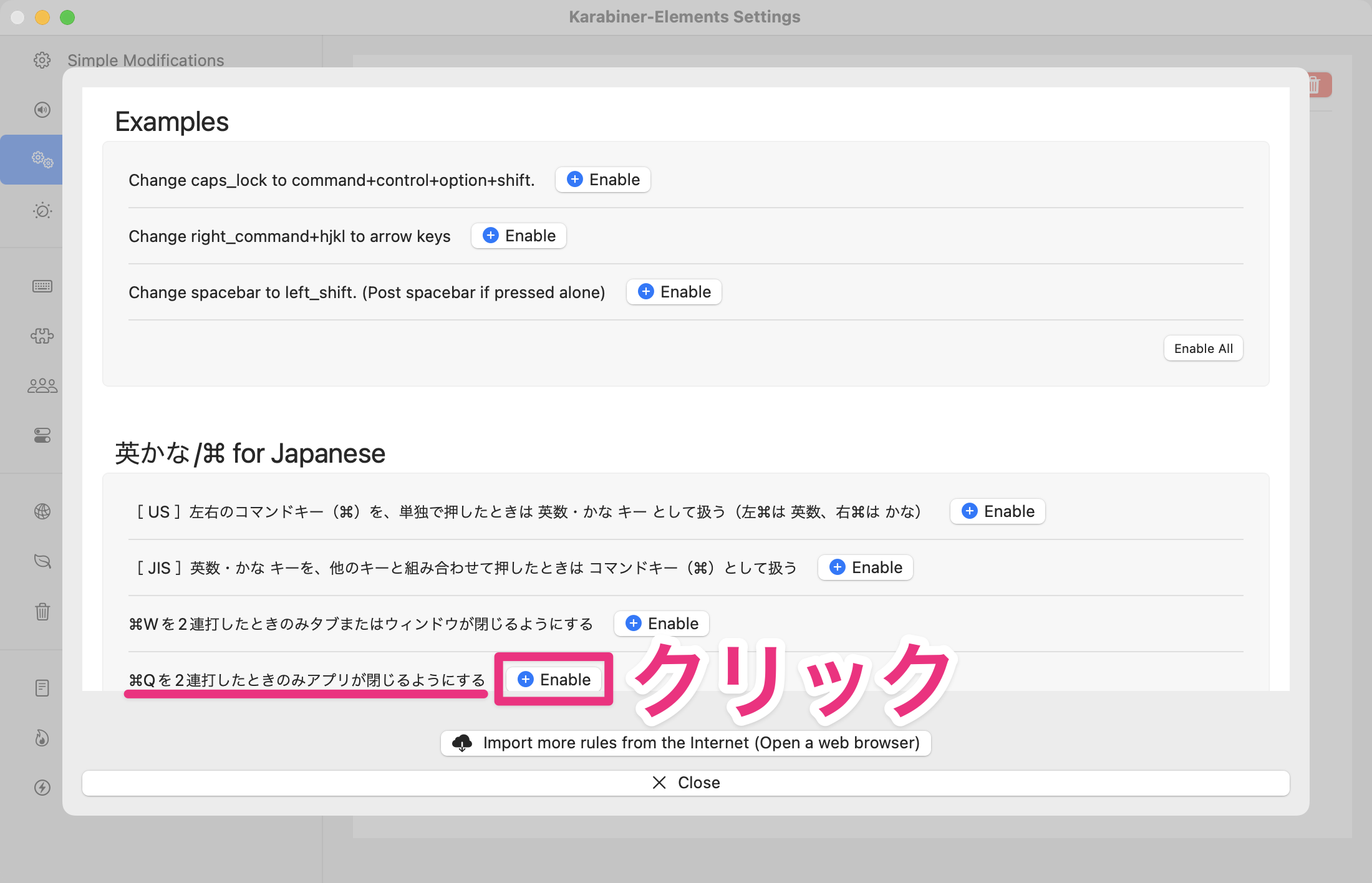Open the document icon sidebar section

click(x=42, y=688)
